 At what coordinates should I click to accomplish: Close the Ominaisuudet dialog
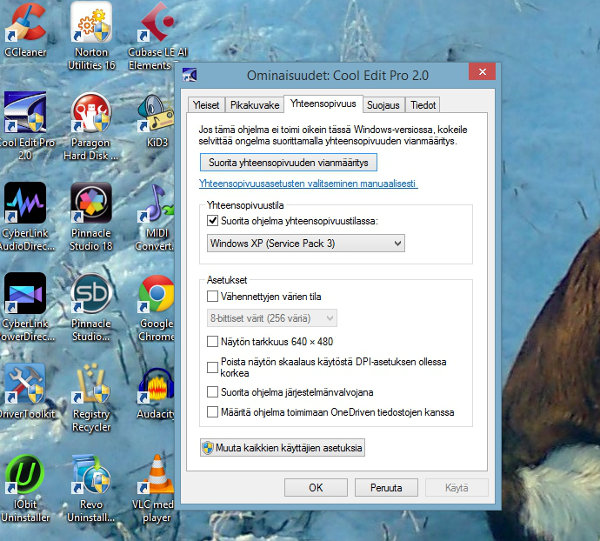tap(482, 72)
